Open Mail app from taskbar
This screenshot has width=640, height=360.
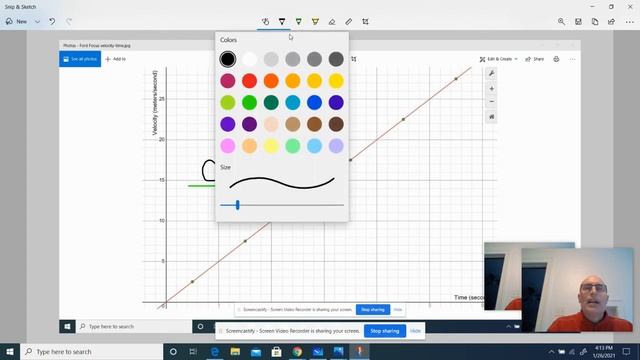click(x=256, y=351)
